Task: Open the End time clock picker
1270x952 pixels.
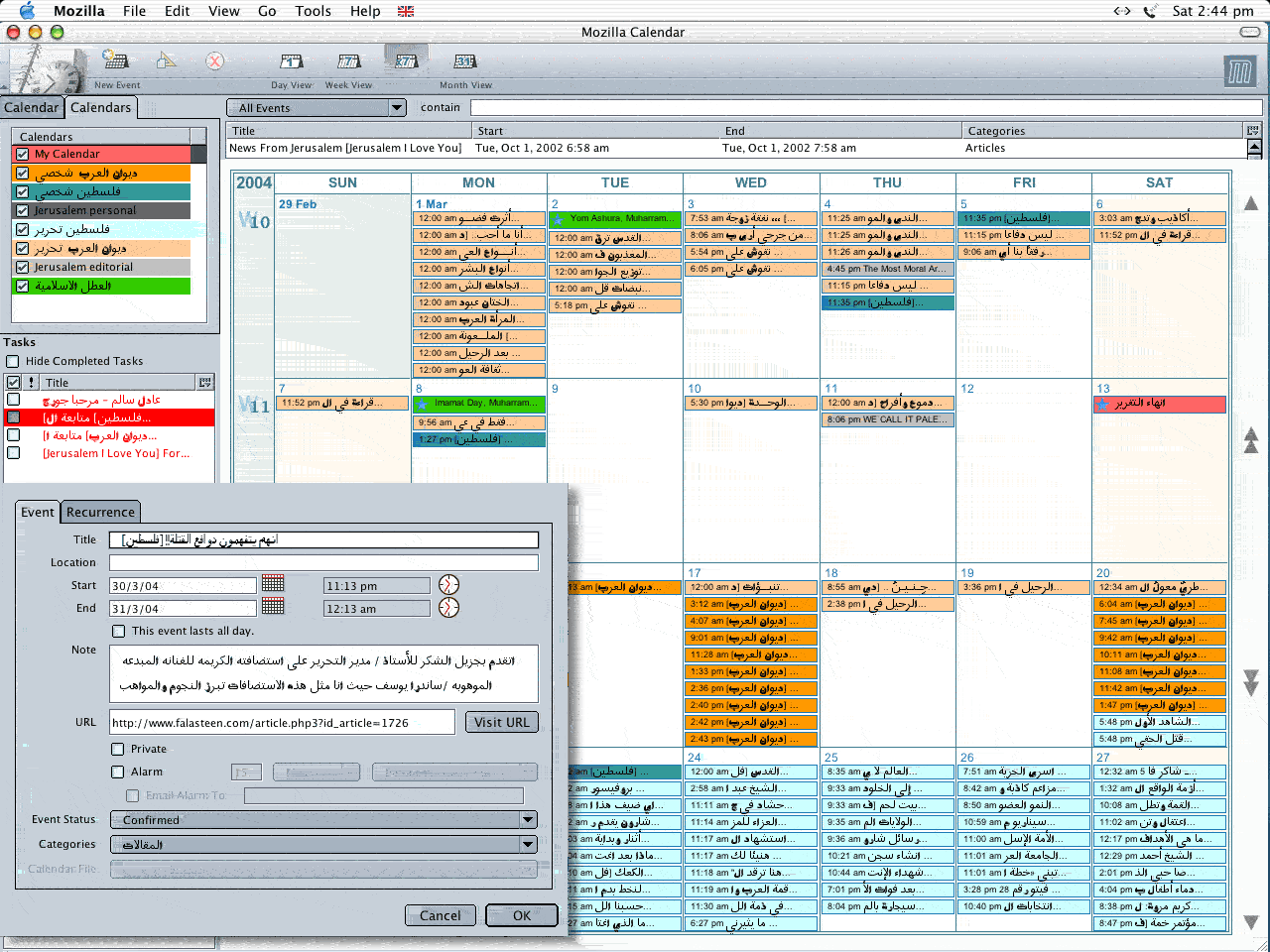Action: pyautogui.click(x=449, y=608)
